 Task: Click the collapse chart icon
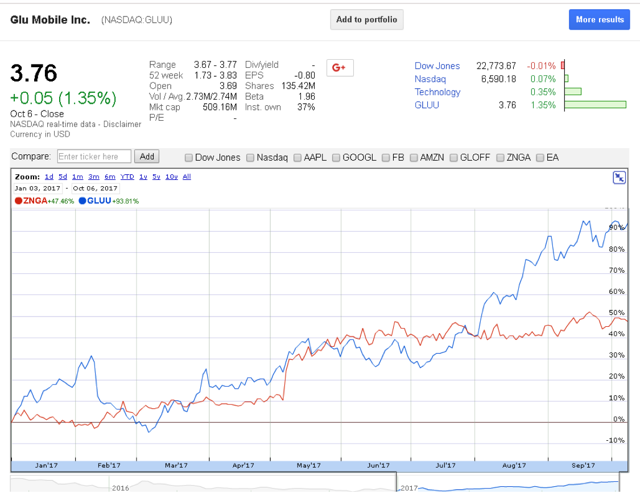click(619, 178)
